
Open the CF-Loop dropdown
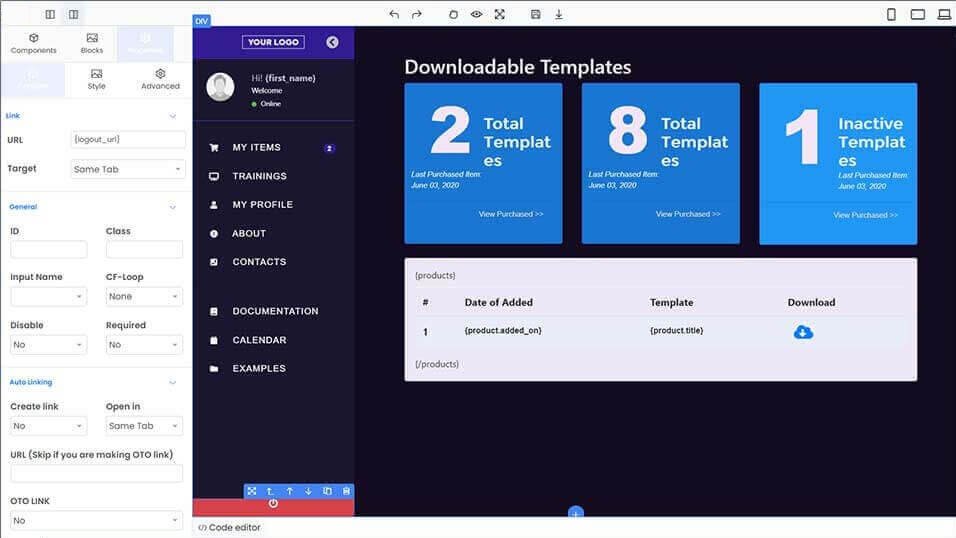coord(144,297)
